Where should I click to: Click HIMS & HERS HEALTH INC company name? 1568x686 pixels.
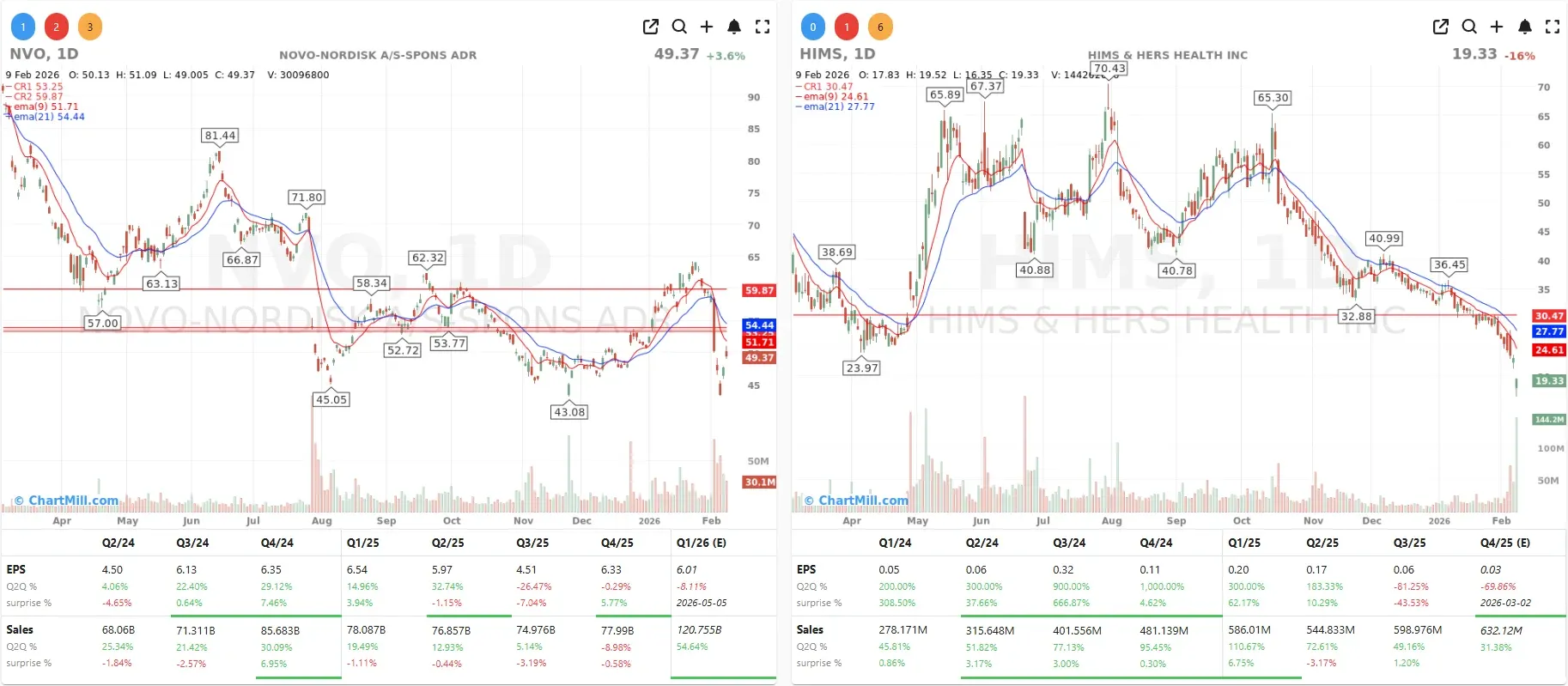(x=1168, y=55)
